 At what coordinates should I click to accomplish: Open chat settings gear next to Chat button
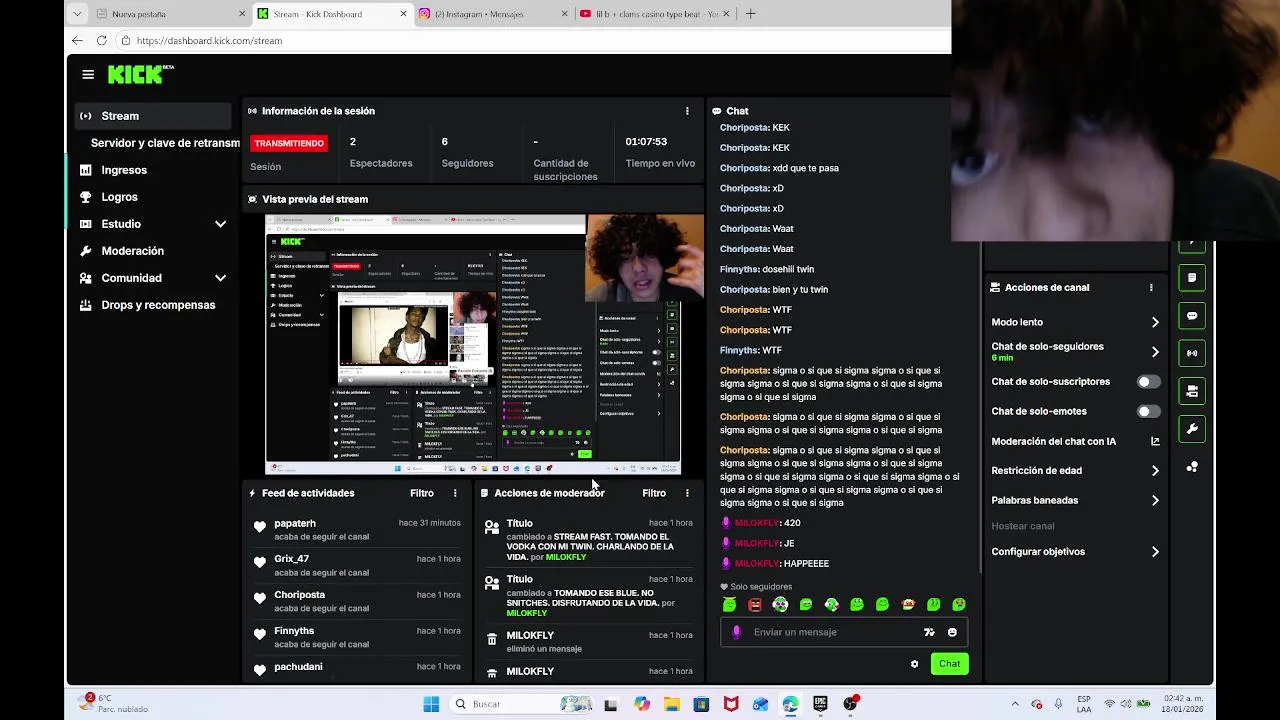[x=914, y=664]
